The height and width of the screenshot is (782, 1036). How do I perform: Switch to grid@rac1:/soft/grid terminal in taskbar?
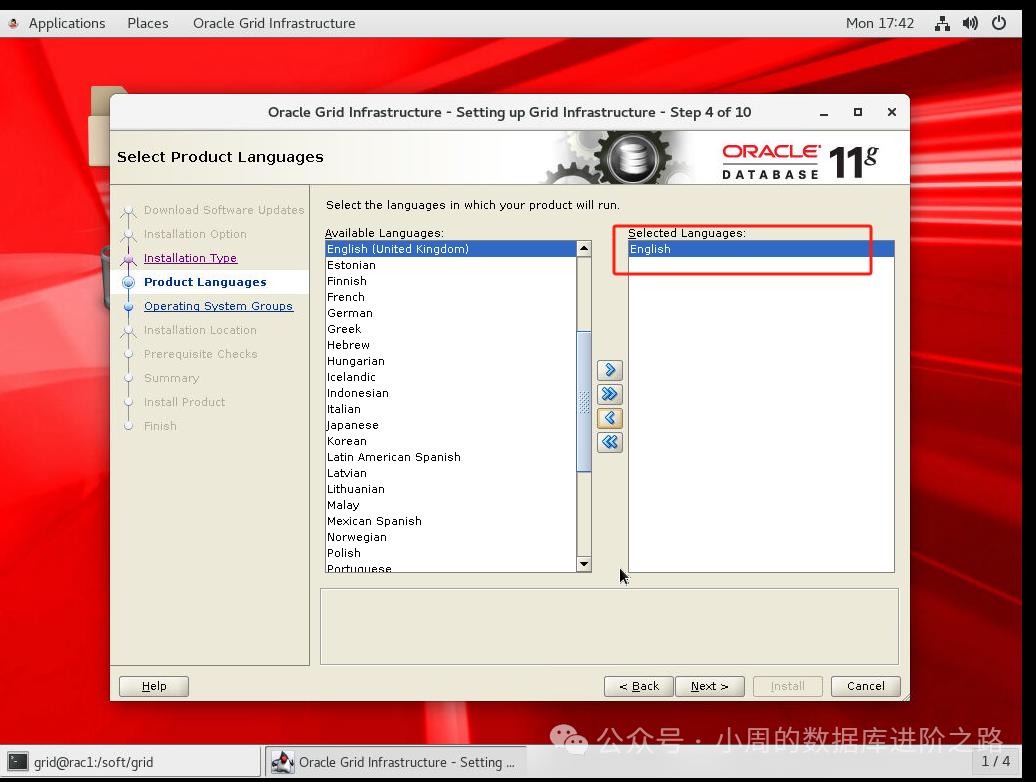[131, 762]
